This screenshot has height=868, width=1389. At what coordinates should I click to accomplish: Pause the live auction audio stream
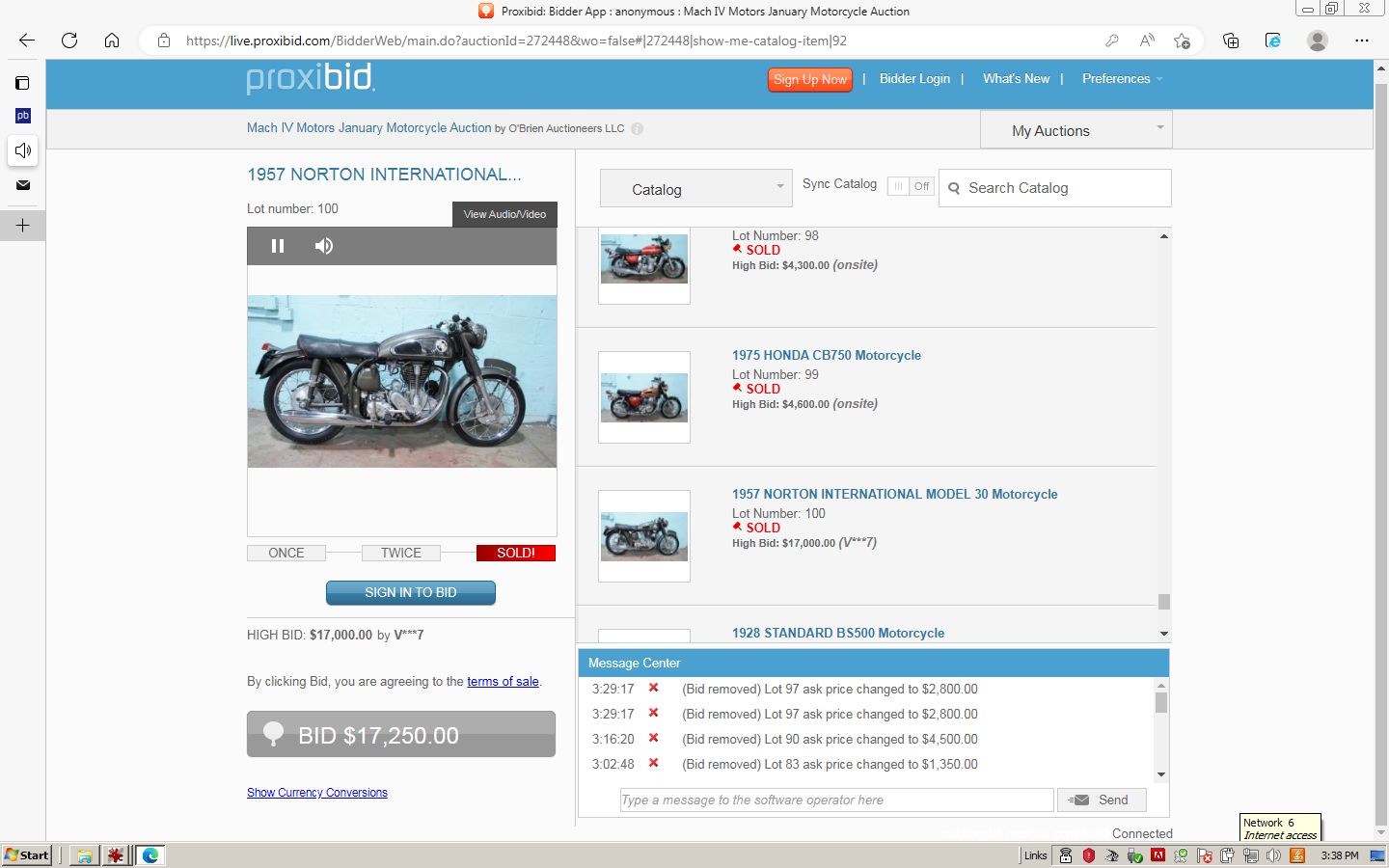278,246
